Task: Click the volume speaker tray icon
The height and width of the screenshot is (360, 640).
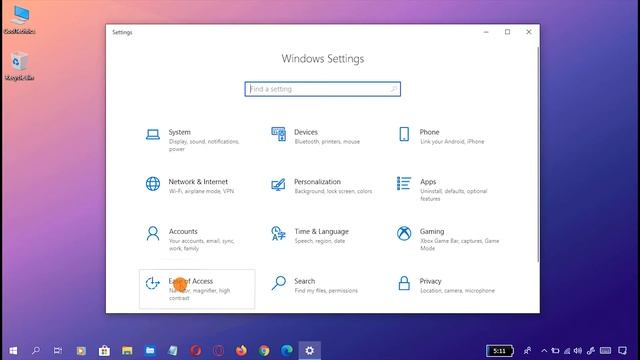Action: (x=578, y=351)
